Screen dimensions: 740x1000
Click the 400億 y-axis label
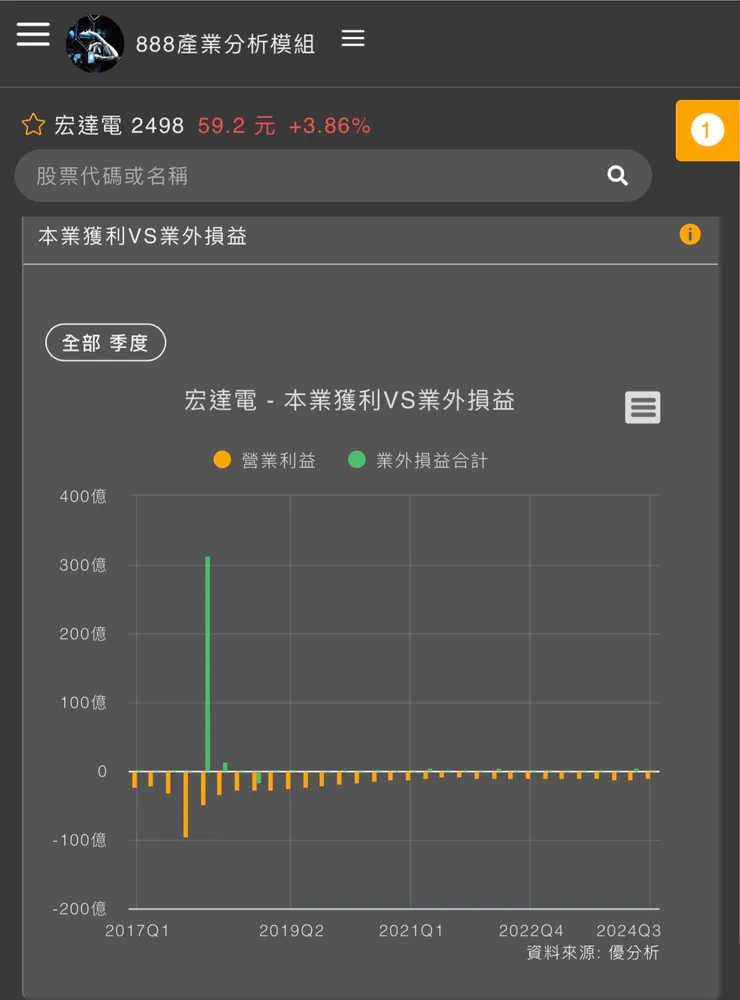(x=83, y=496)
